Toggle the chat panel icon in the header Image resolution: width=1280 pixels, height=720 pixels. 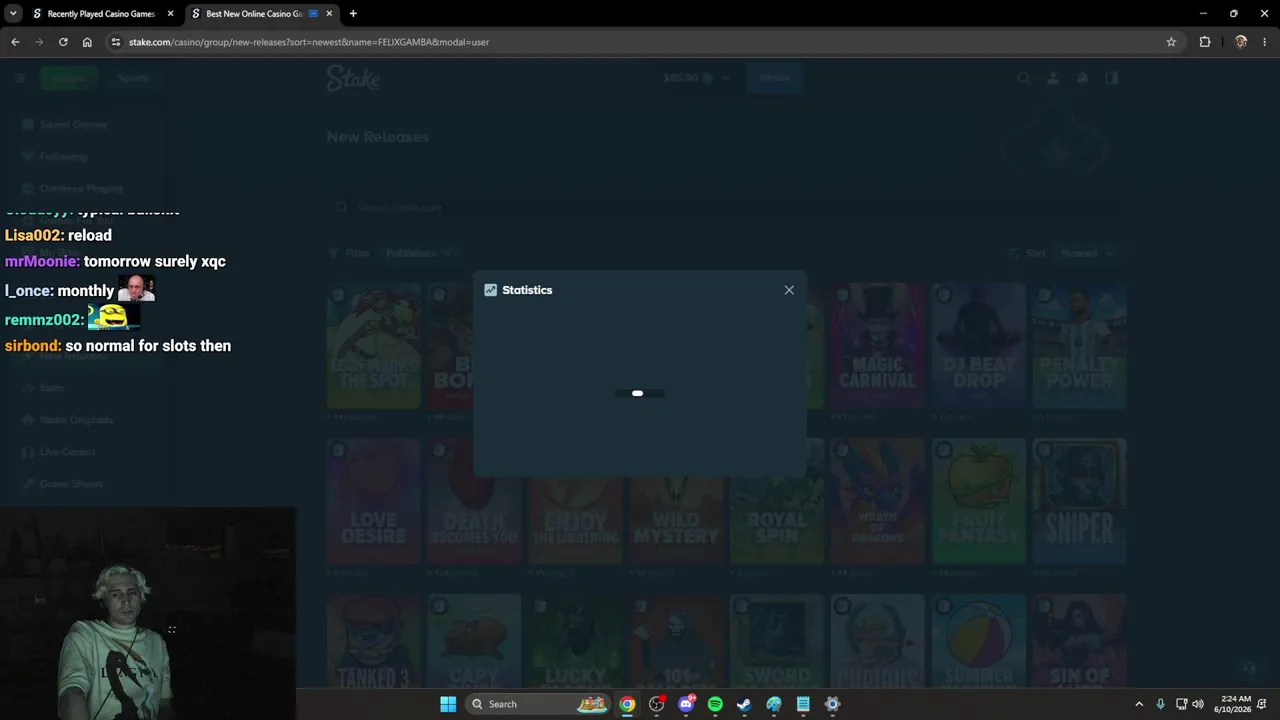pyautogui.click(x=1112, y=78)
